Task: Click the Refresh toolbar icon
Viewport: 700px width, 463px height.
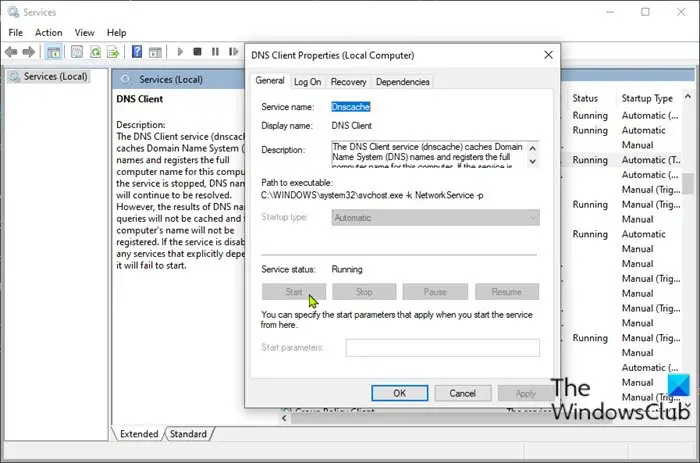Action: coord(96,52)
